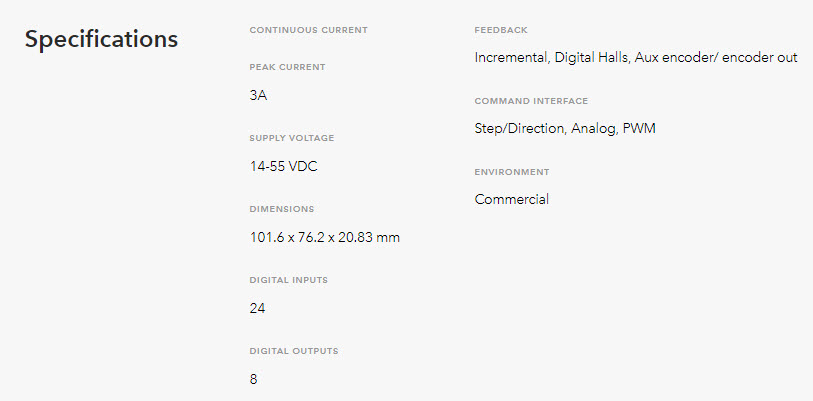Select the Continuous Current label
Image resolution: width=813 pixels, height=401 pixels.
[x=309, y=30]
